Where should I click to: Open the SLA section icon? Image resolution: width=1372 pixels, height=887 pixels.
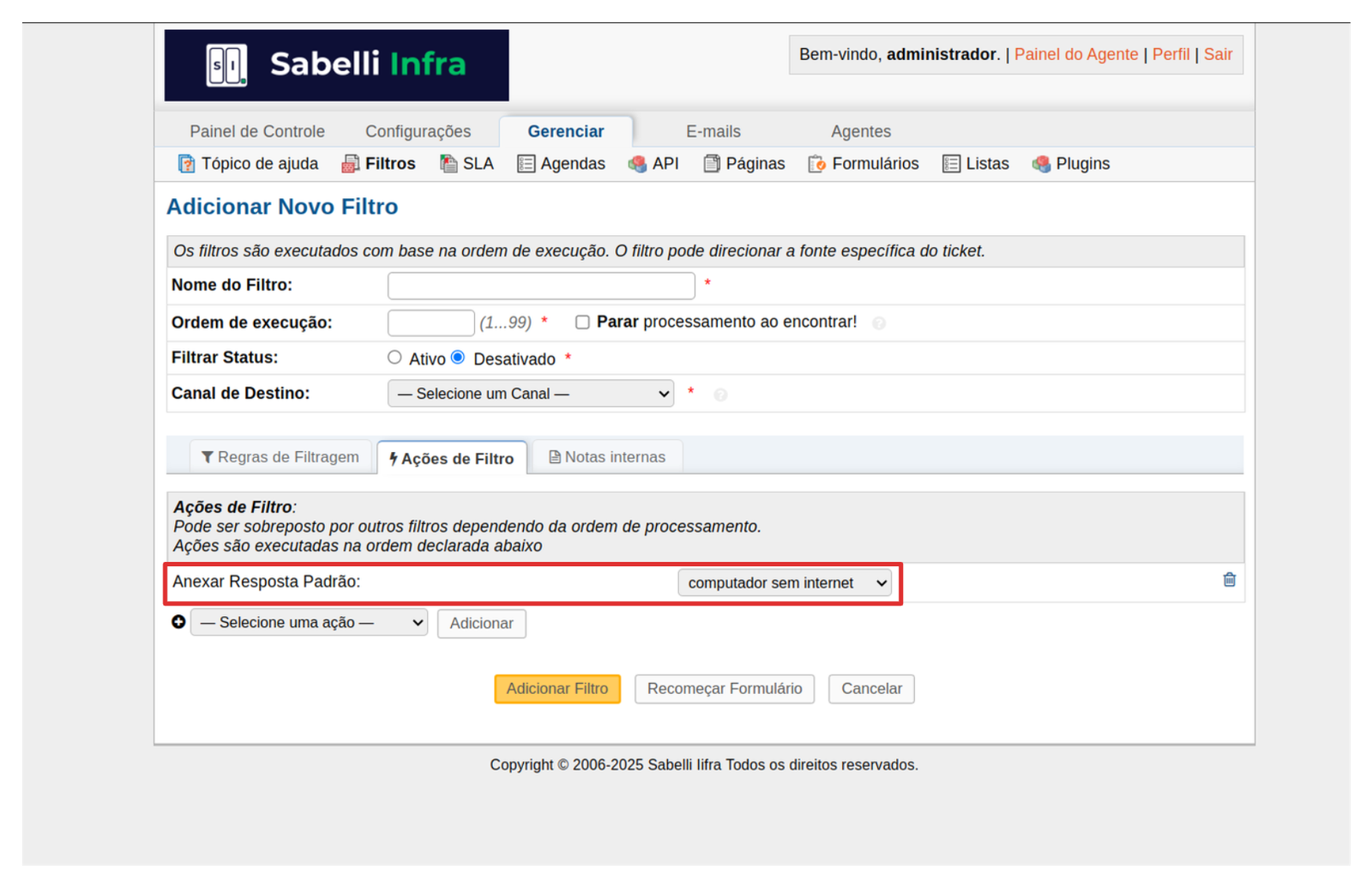[448, 164]
